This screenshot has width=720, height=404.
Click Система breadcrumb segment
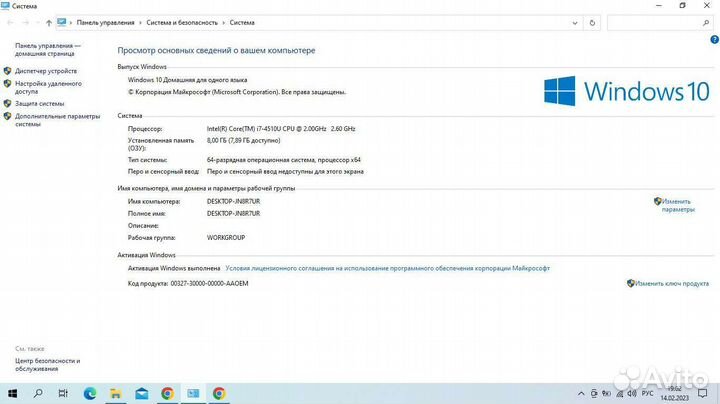click(x=242, y=22)
